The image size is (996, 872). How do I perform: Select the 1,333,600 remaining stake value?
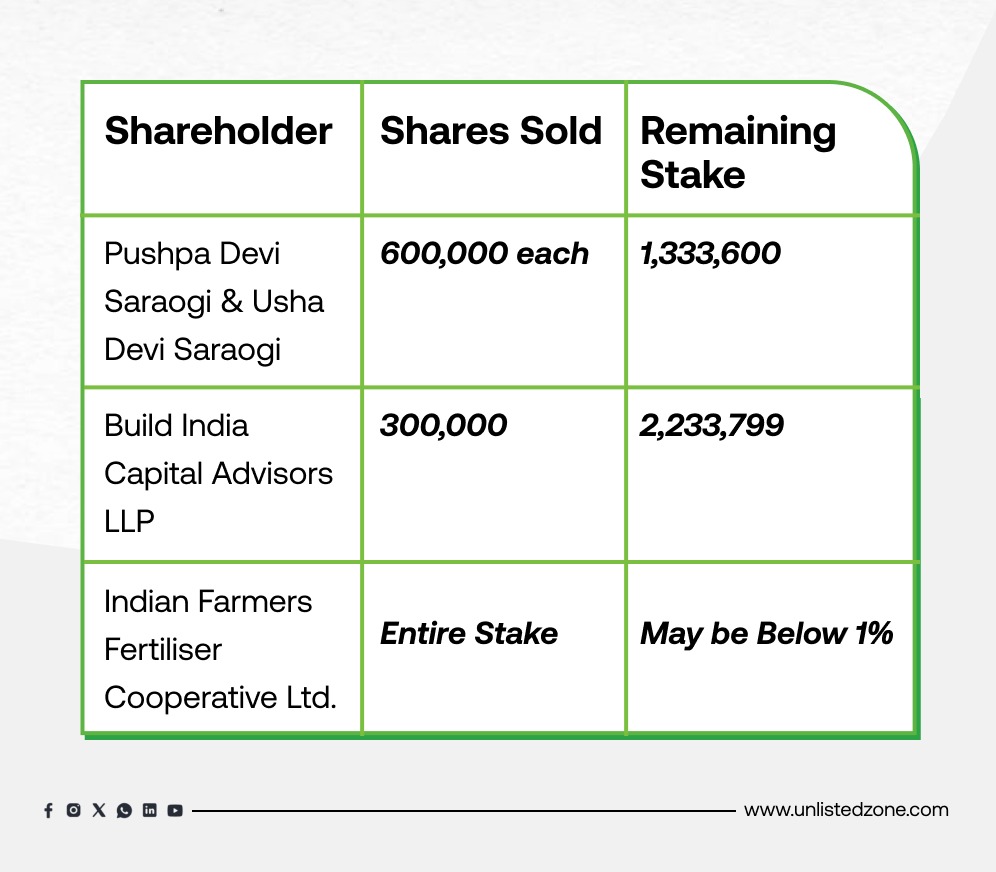click(711, 254)
